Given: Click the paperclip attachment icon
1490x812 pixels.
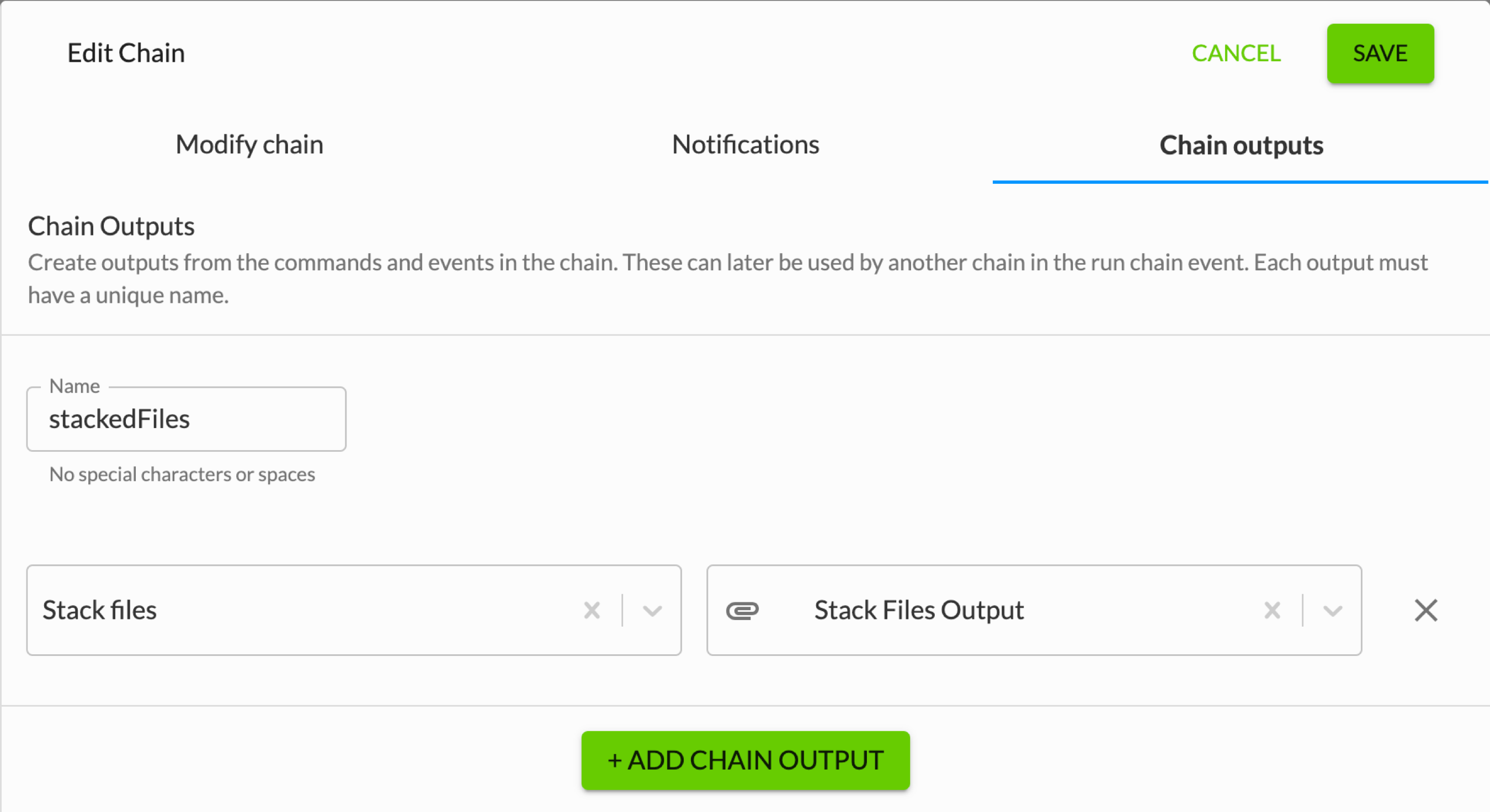Looking at the screenshot, I should (742, 610).
